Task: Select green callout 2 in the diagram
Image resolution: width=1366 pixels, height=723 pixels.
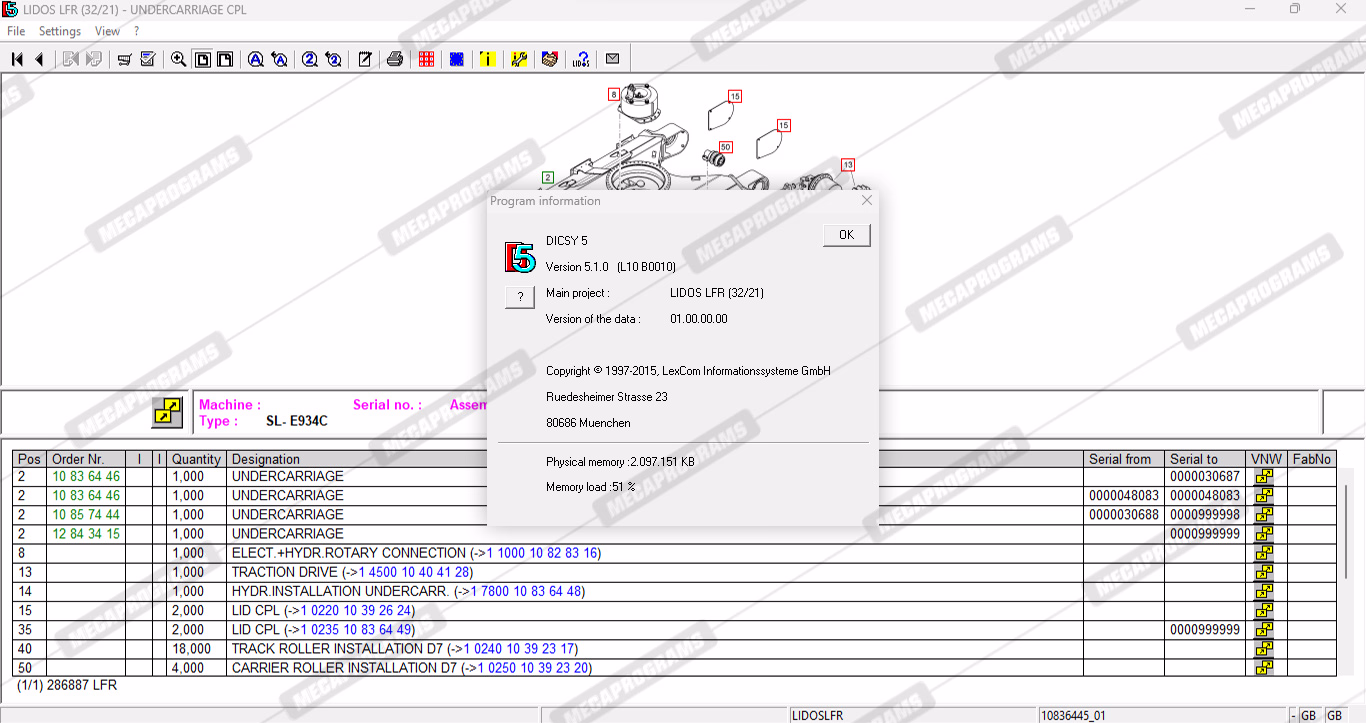Action: (548, 177)
